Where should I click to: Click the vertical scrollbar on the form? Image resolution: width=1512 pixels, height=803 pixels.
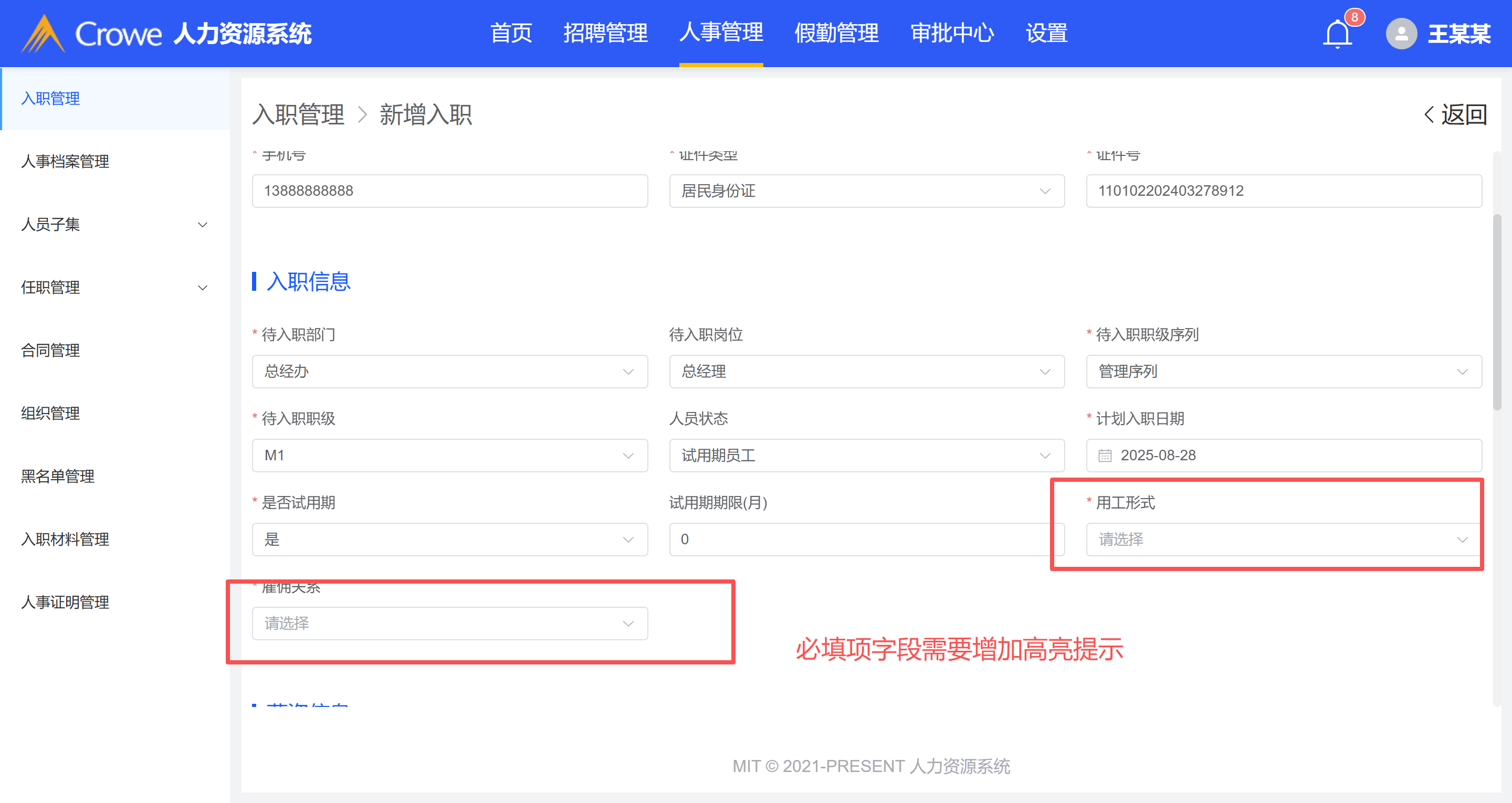point(1497,311)
